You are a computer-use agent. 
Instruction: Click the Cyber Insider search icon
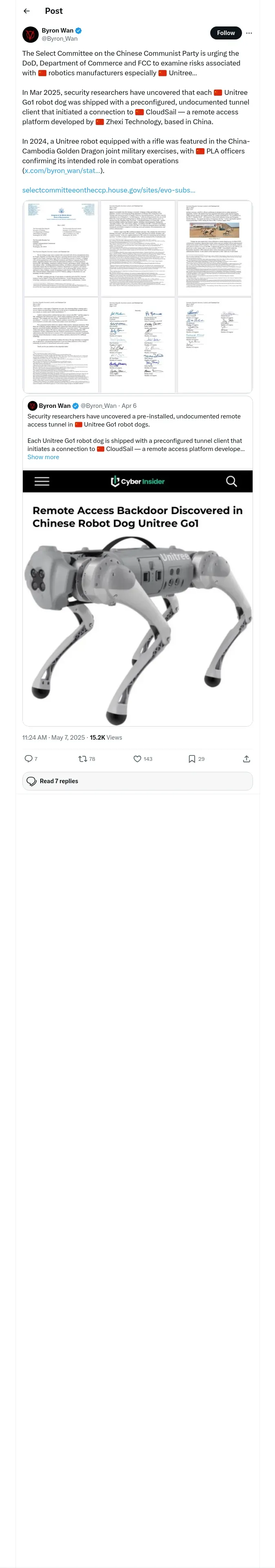click(231, 482)
